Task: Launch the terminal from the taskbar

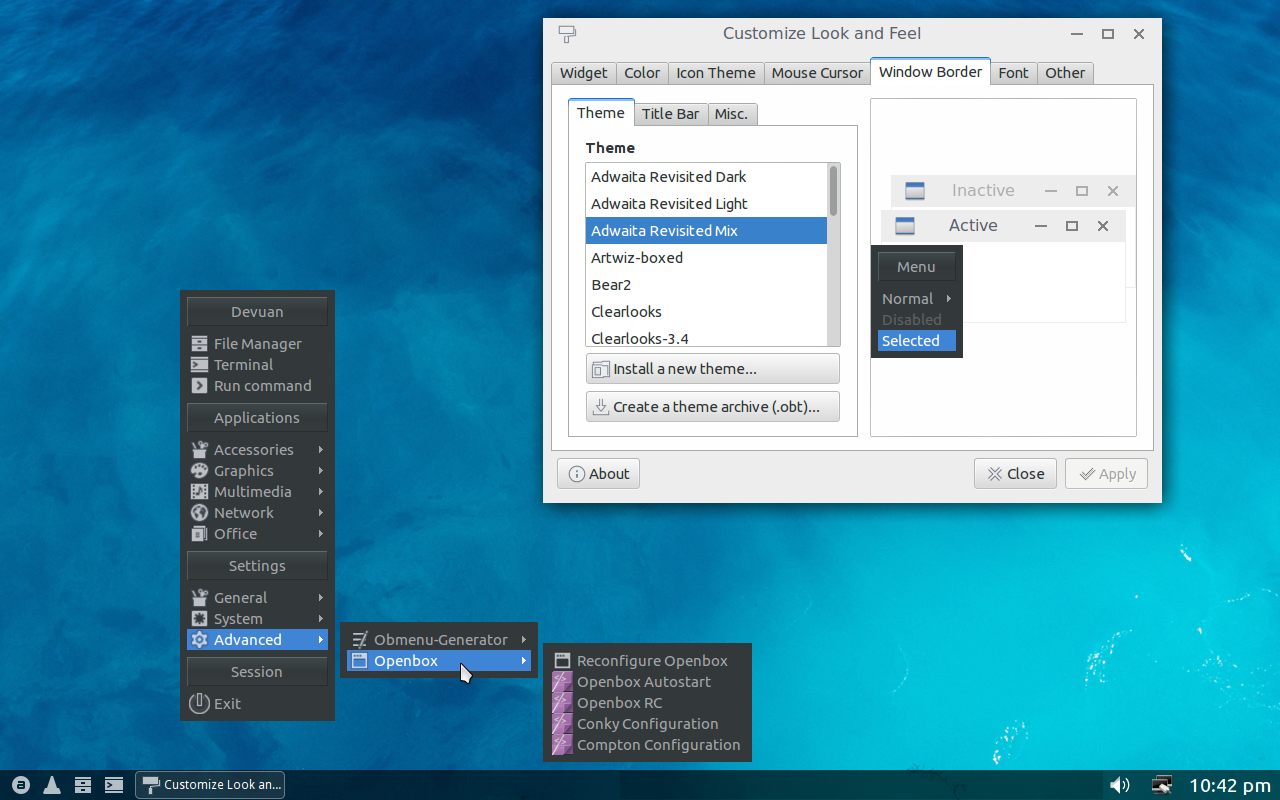Action: pyautogui.click(x=114, y=785)
